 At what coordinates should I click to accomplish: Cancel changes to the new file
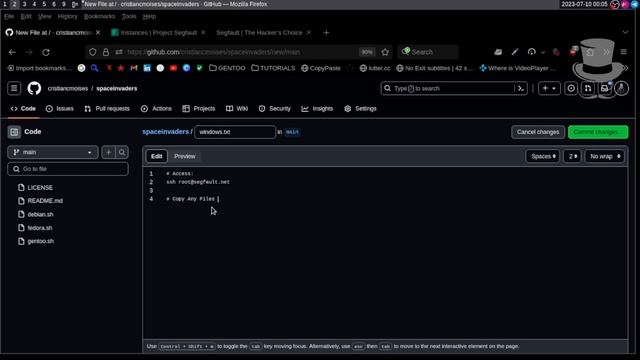[538, 132]
